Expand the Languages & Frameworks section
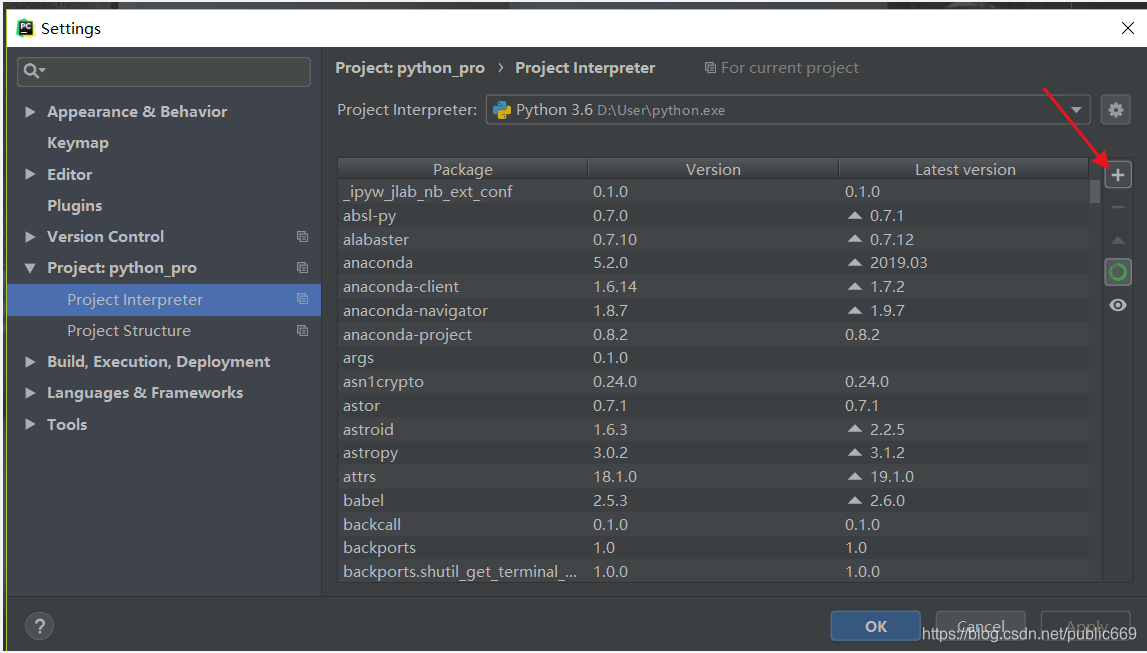Viewport: 1147px width, 653px height. (x=30, y=393)
